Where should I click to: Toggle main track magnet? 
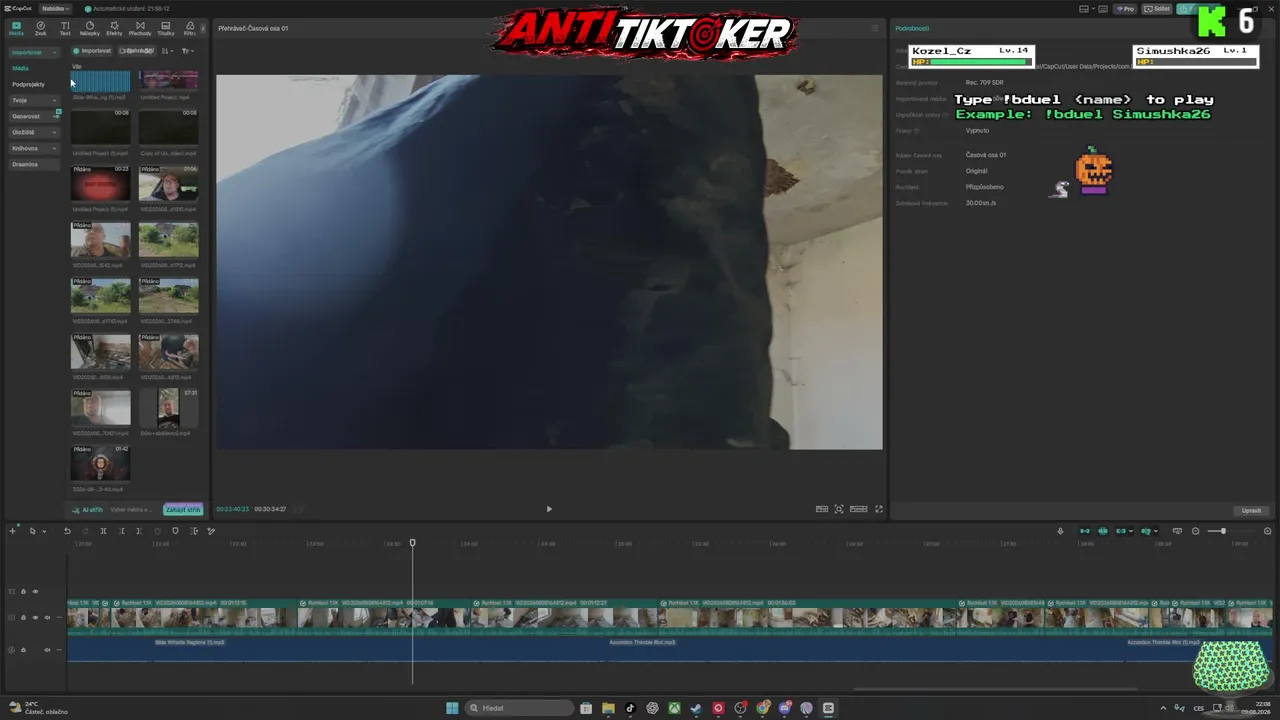(1085, 531)
